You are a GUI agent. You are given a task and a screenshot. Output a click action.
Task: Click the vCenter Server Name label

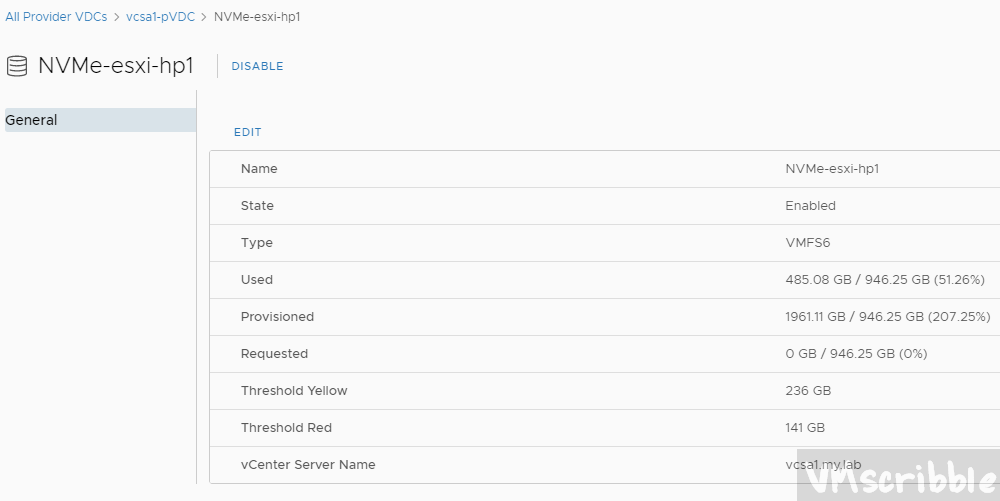(308, 465)
